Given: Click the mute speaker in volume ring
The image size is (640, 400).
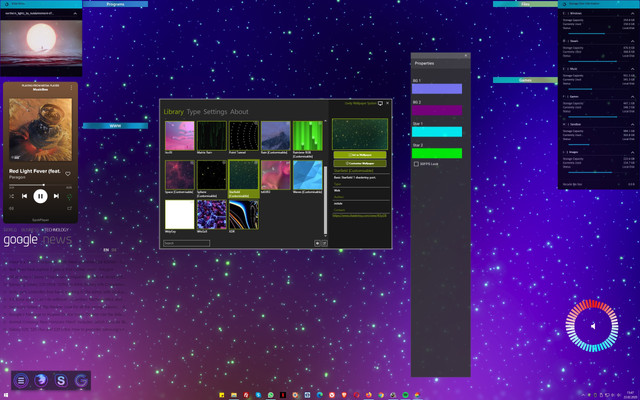Looking at the screenshot, I should click(593, 326).
